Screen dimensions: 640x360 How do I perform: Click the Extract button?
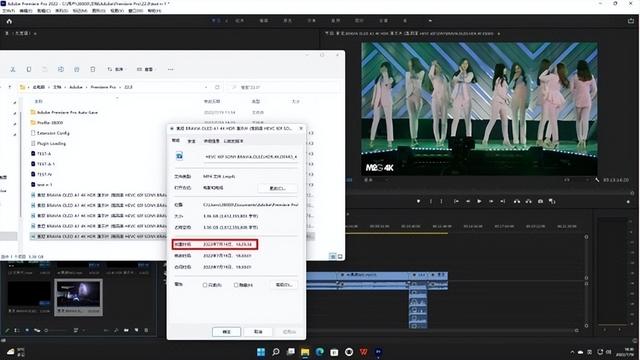click(529, 201)
